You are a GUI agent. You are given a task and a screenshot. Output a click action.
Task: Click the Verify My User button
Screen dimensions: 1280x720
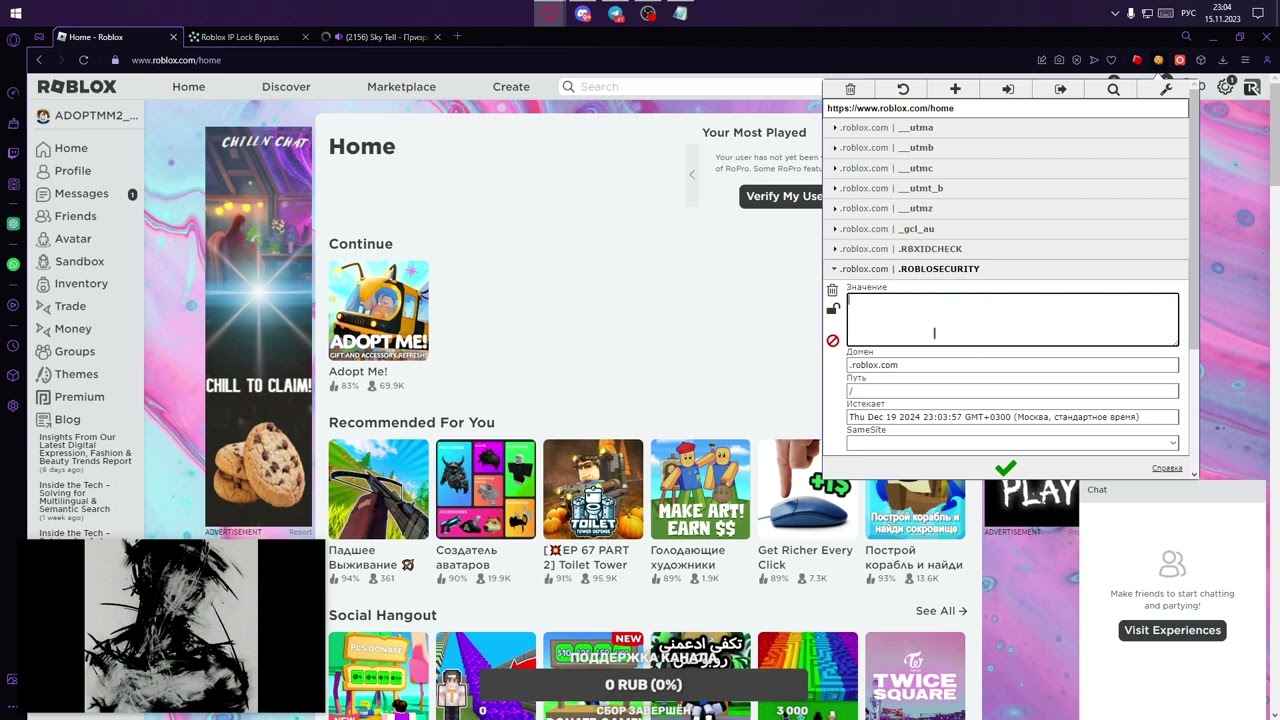tap(781, 196)
